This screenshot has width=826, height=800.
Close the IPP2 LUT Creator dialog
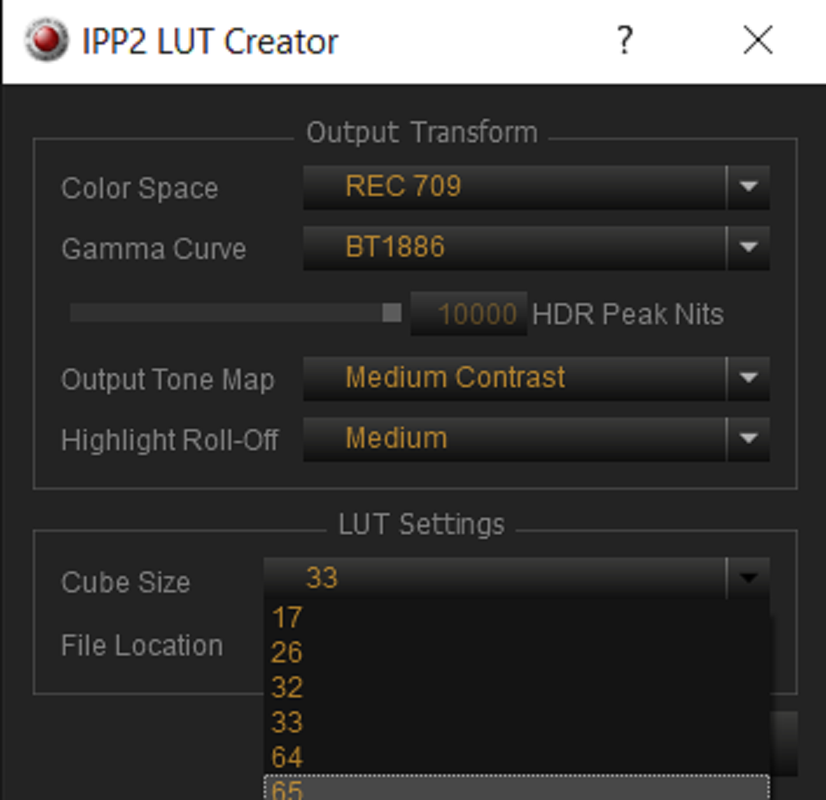tap(758, 40)
